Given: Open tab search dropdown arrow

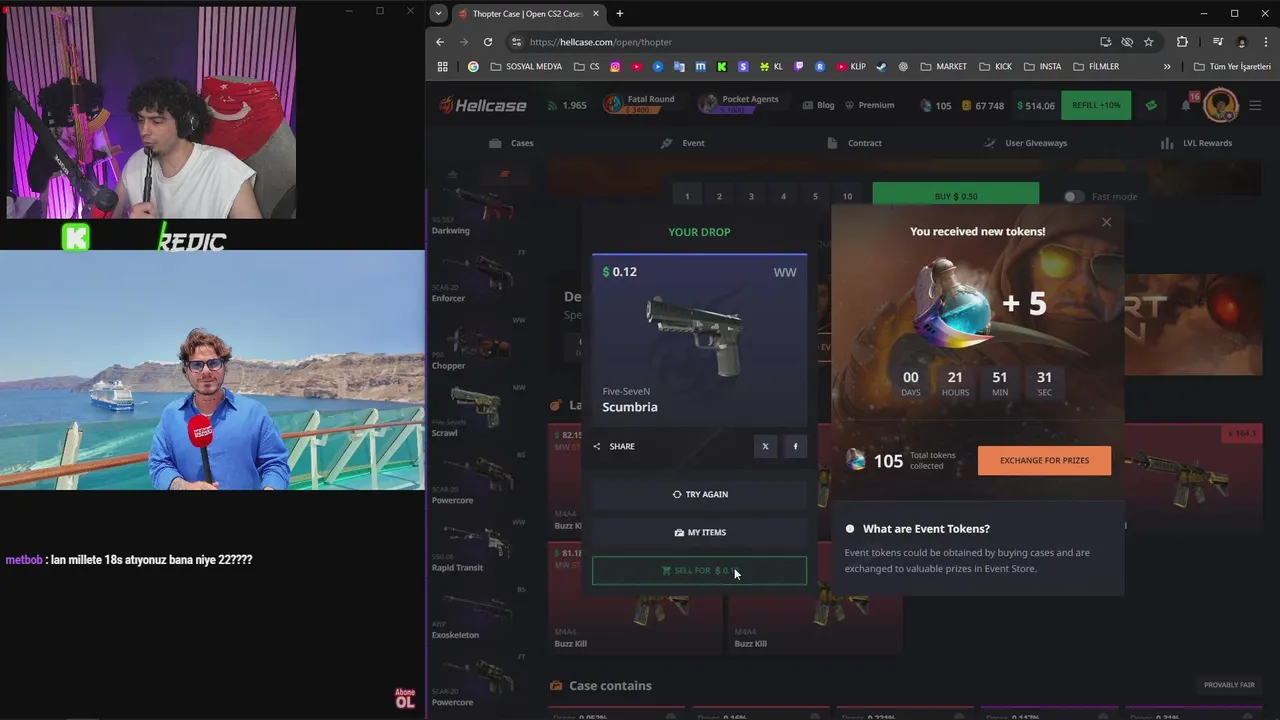Looking at the screenshot, I should [x=438, y=13].
